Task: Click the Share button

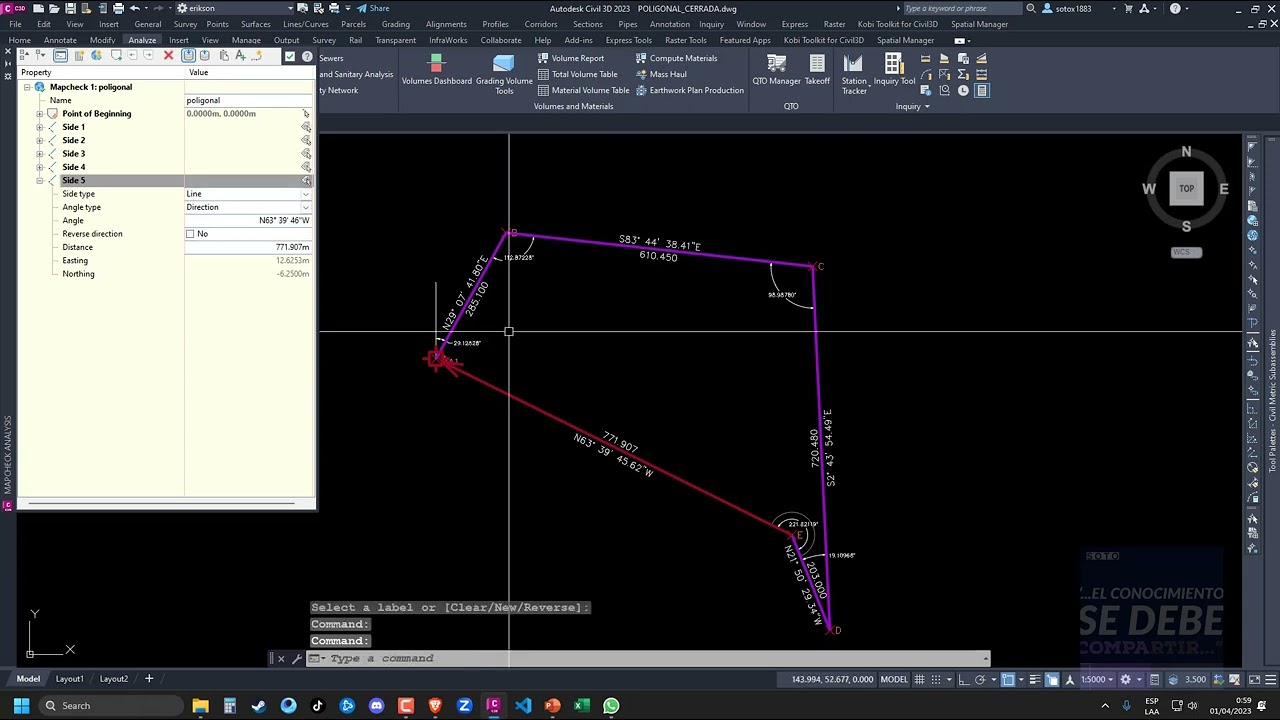Action: [x=373, y=8]
